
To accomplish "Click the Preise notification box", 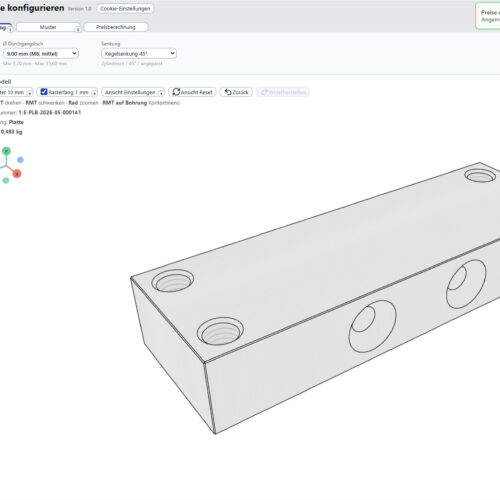I will pyautogui.click(x=488, y=16).
